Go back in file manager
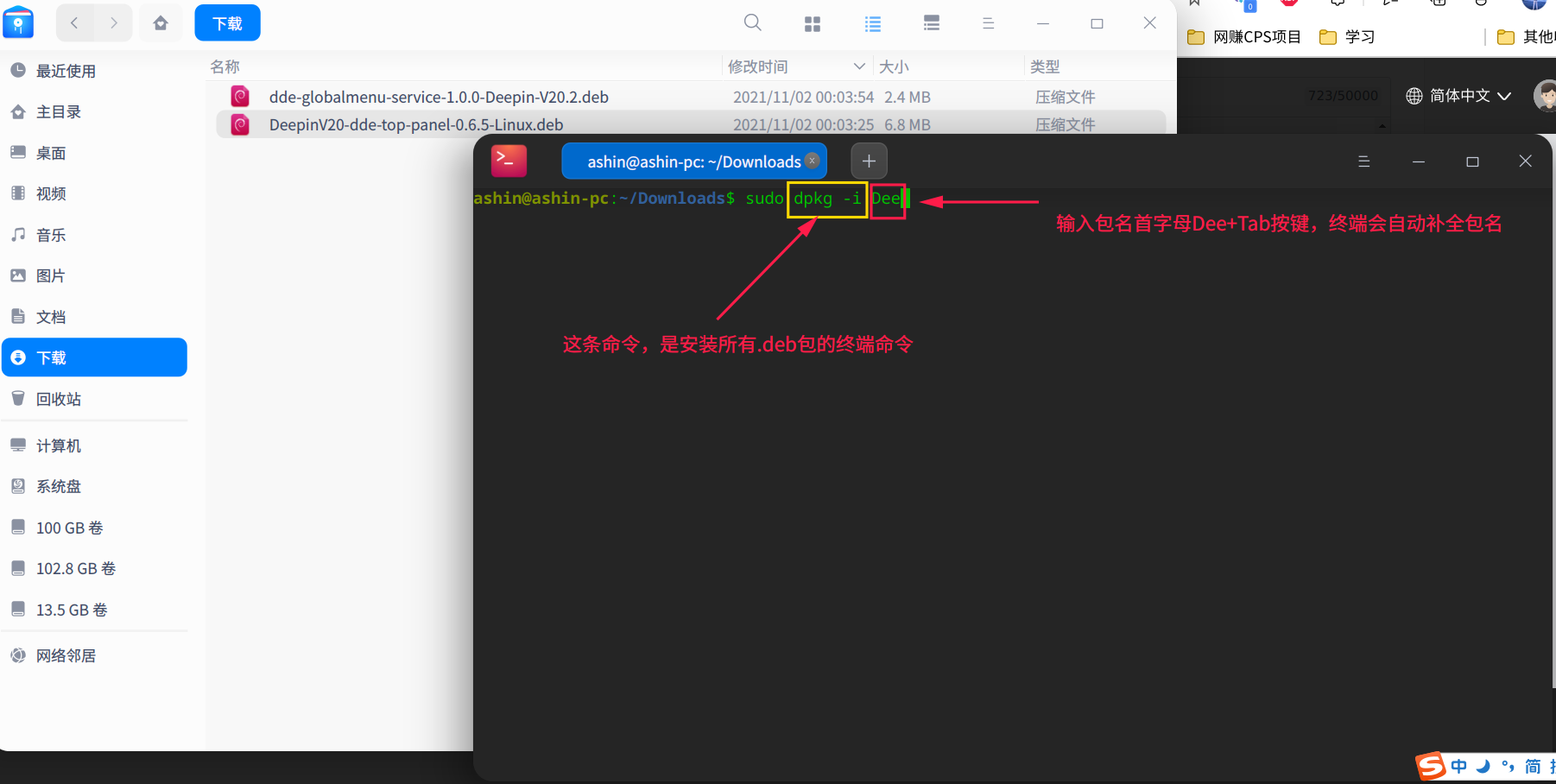Viewport: 1556px width, 784px height. (x=74, y=23)
